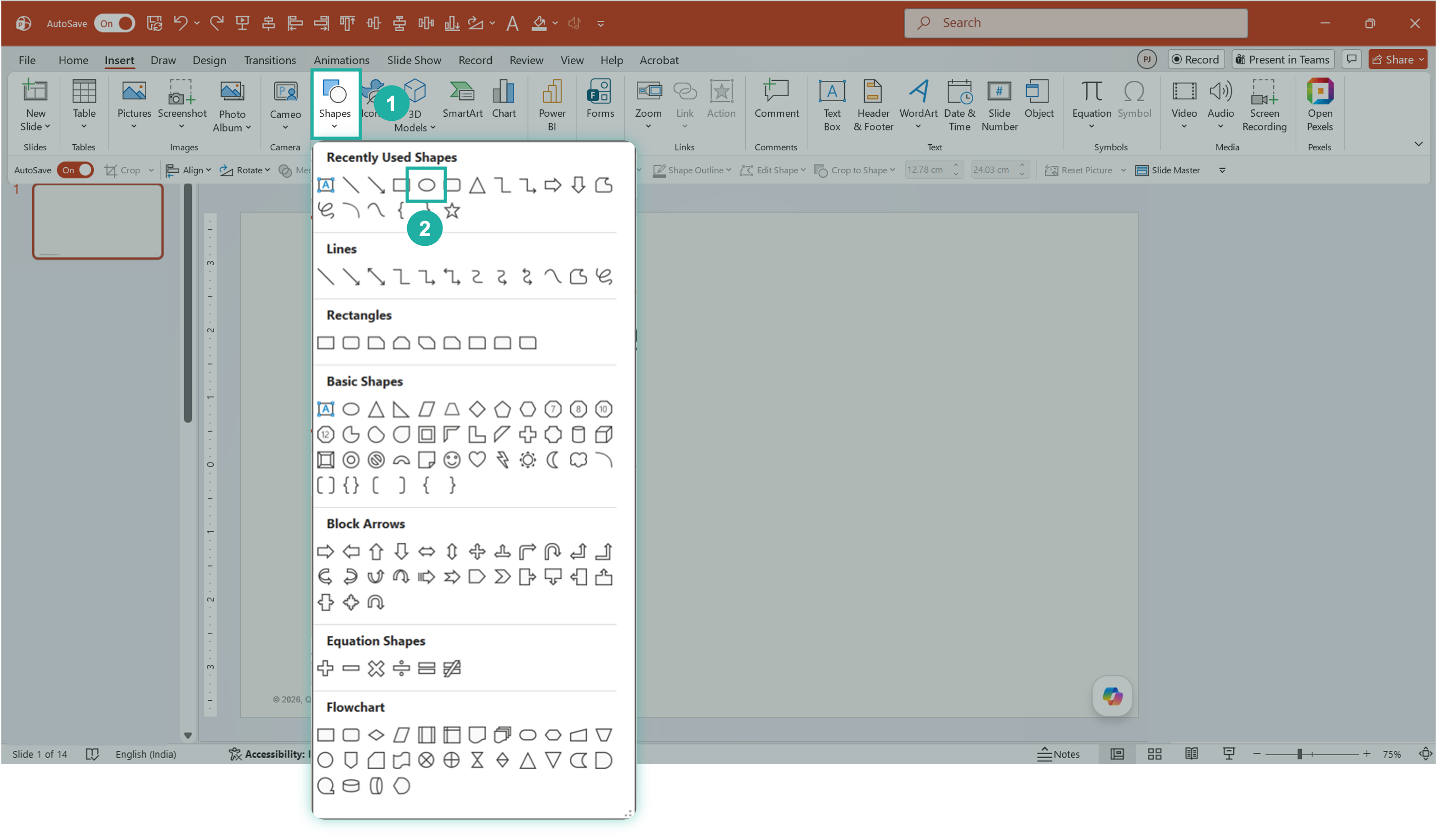
Task: Open the Shapes dropdown
Action: point(335,104)
